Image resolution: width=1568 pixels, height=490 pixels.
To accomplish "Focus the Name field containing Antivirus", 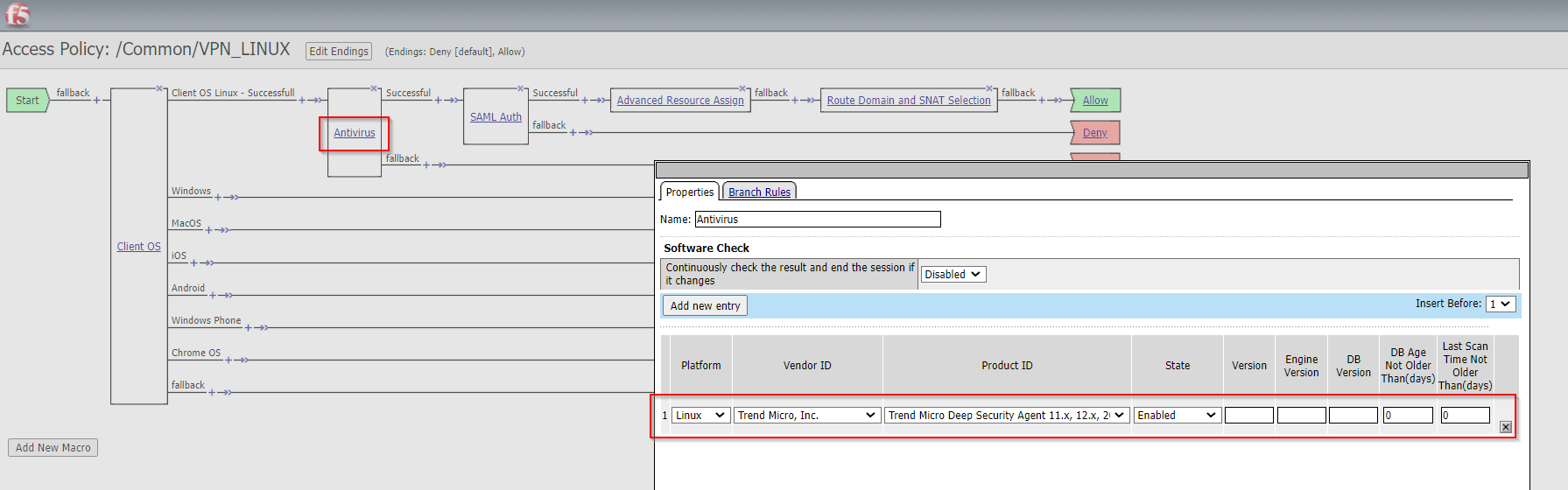I will (818, 219).
